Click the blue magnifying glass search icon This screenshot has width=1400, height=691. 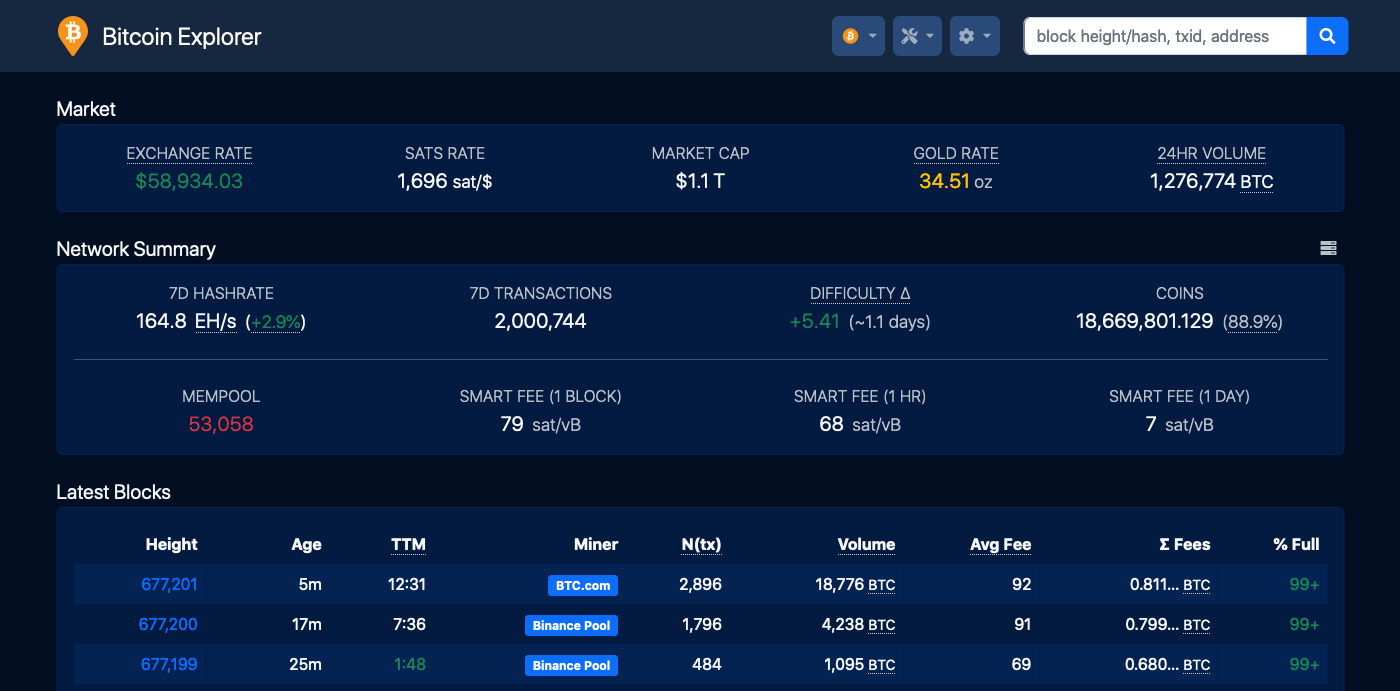[x=1327, y=35]
